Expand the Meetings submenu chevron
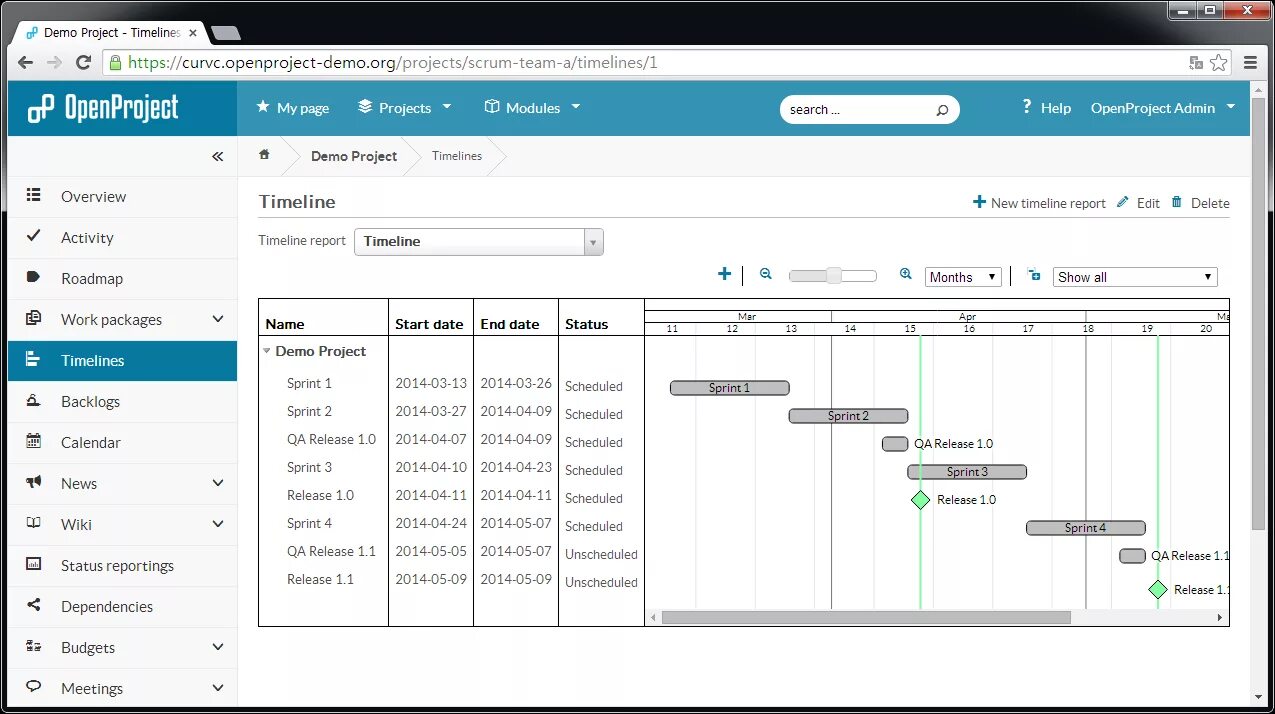Image resolution: width=1275 pixels, height=714 pixels. click(x=218, y=688)
